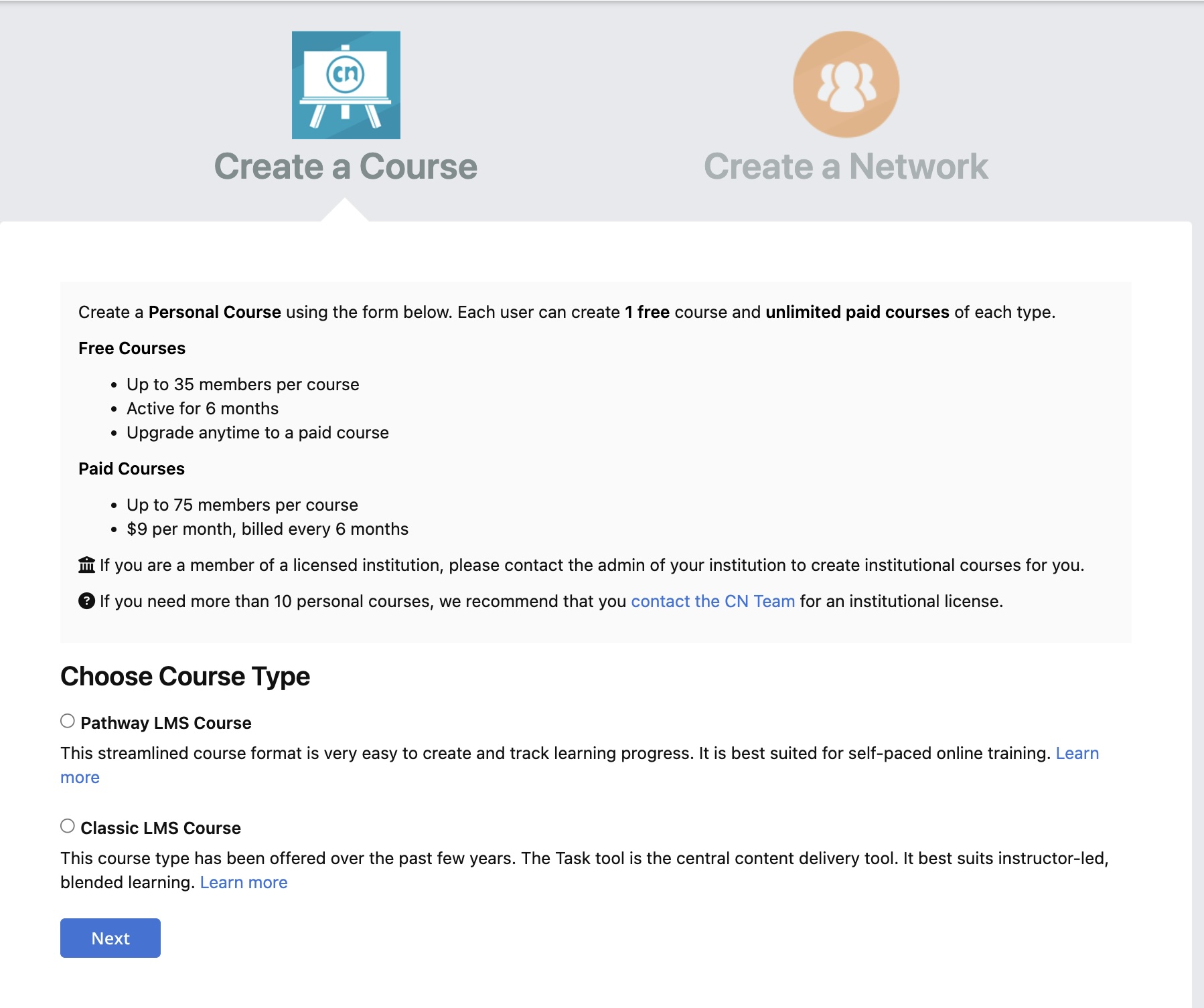Open the contact the CN Team link
Image resolution: width=1204 pixels, height=1008 pixels.
point(713,601)
